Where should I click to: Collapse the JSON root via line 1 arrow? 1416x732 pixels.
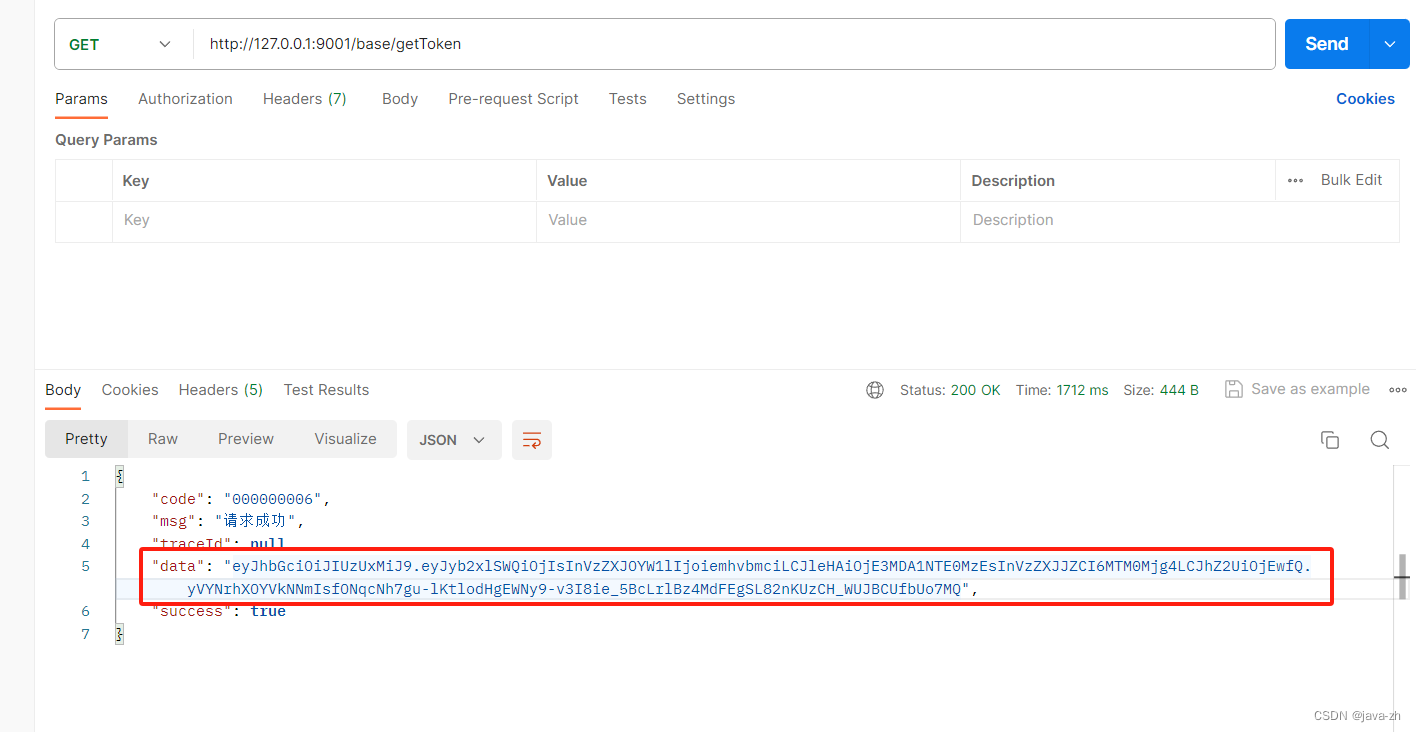click(x=119, y=475)
